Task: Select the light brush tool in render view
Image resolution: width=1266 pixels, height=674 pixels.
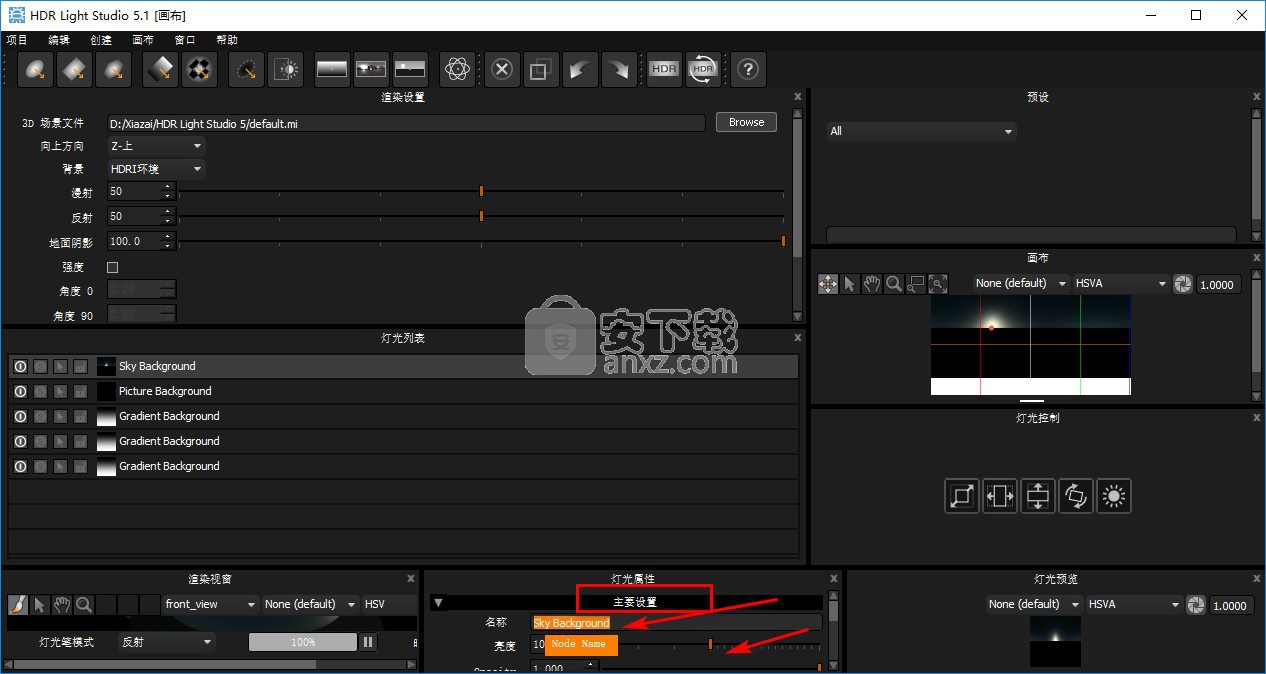Action: tap(18, 604)
